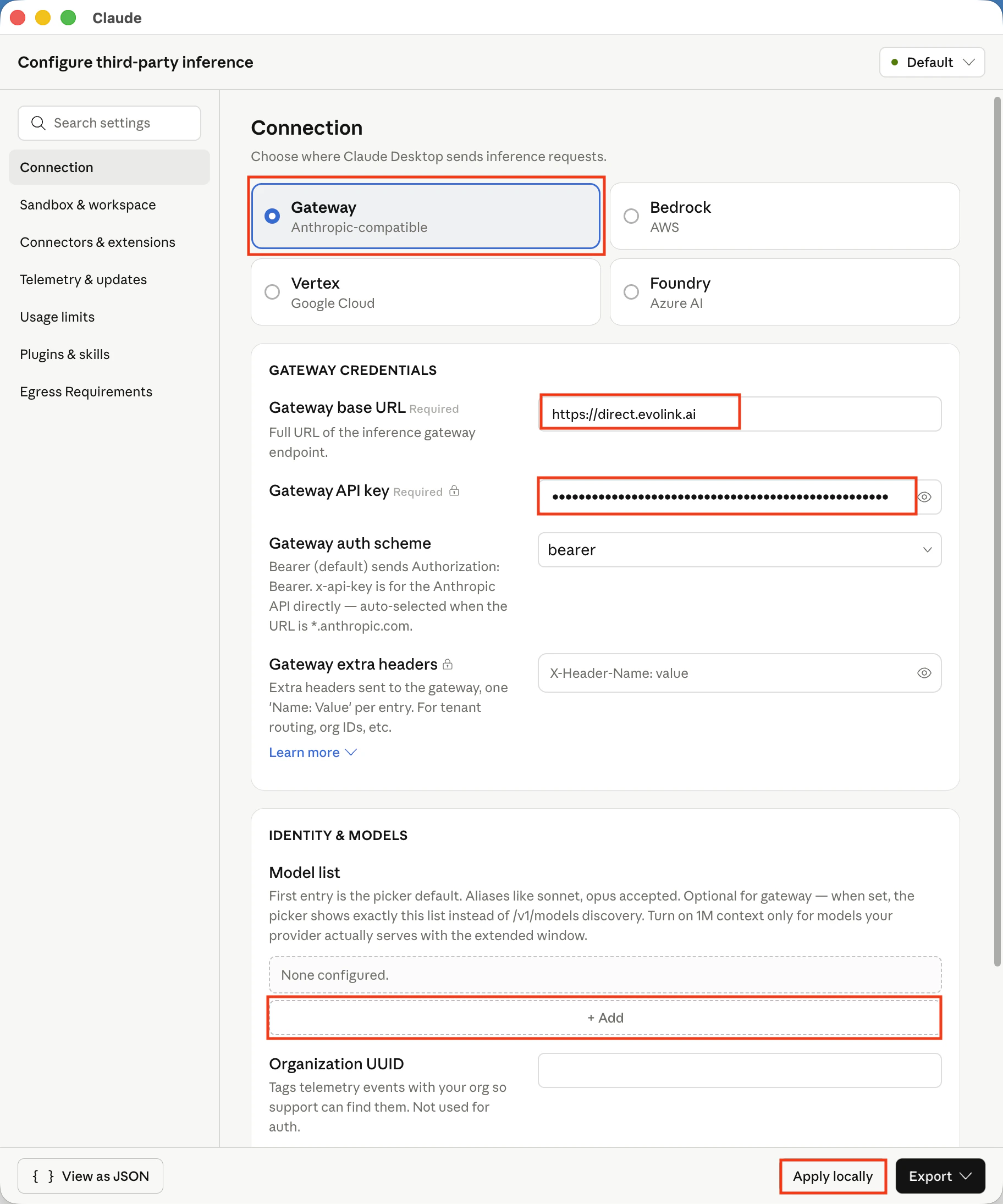This screenshot has width=1003, height=1204.
Task: Choose the Foundry Azure AI option
Action: [785, 292]
